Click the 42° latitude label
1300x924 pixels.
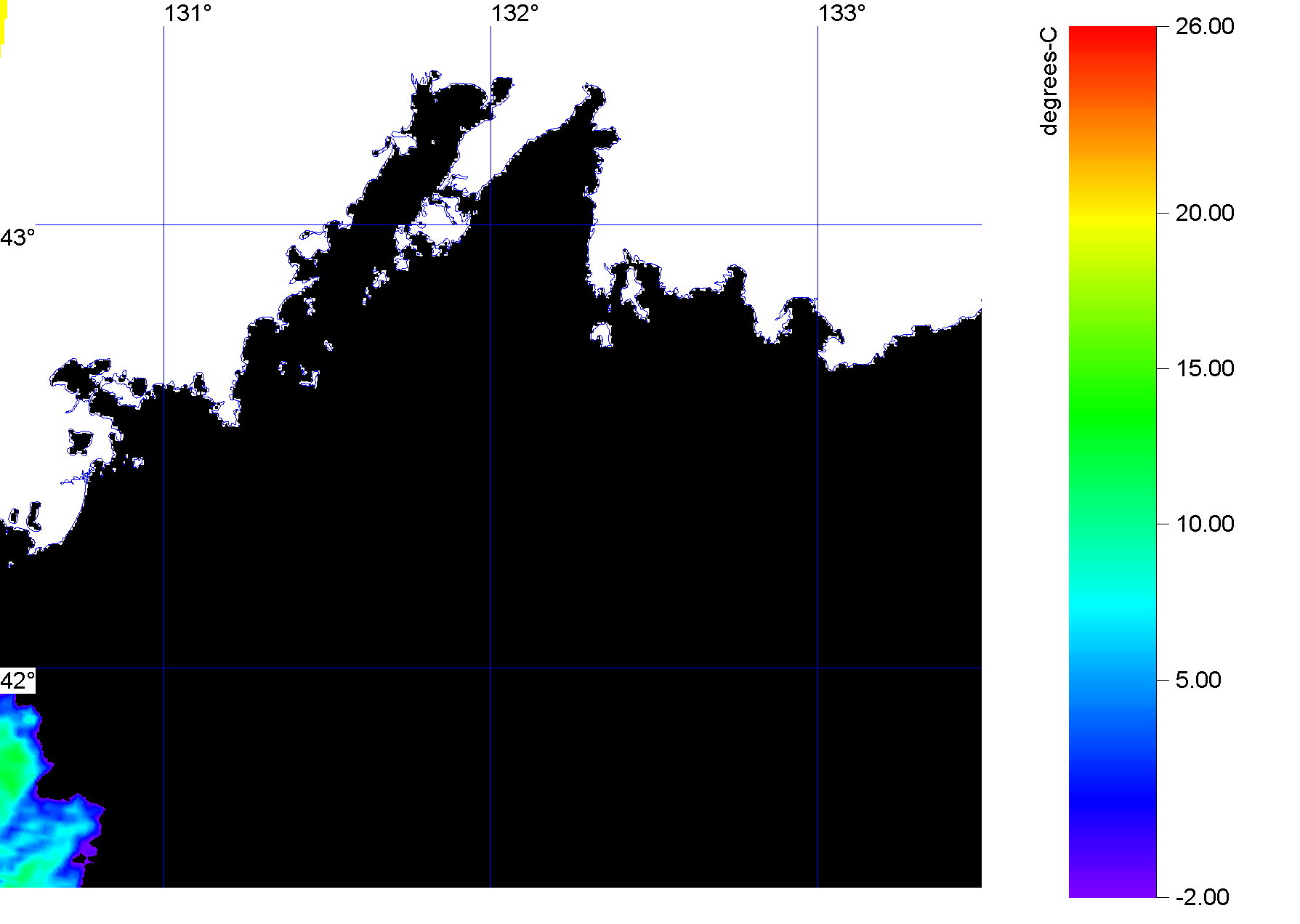click(x=17, y=681)
